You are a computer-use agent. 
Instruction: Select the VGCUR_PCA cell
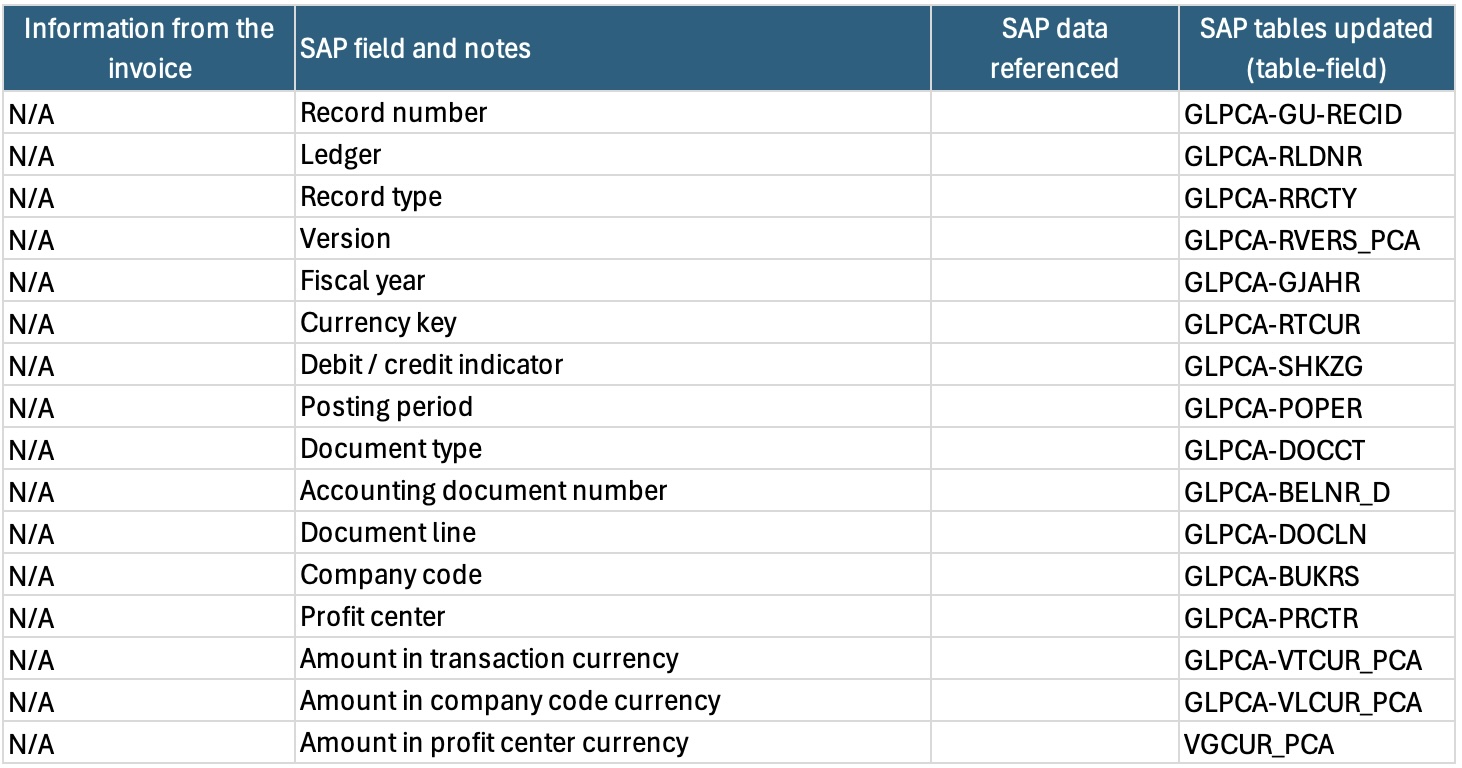[1316, 743]
